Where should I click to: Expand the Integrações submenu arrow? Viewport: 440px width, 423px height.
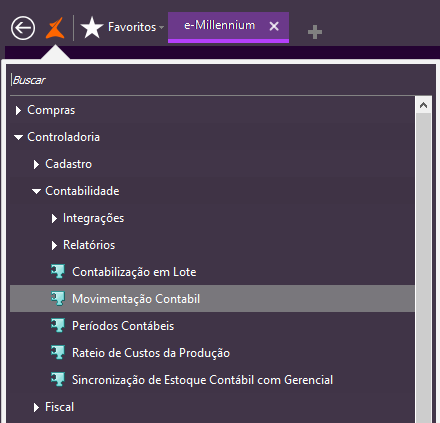click(x=54, y=218)
